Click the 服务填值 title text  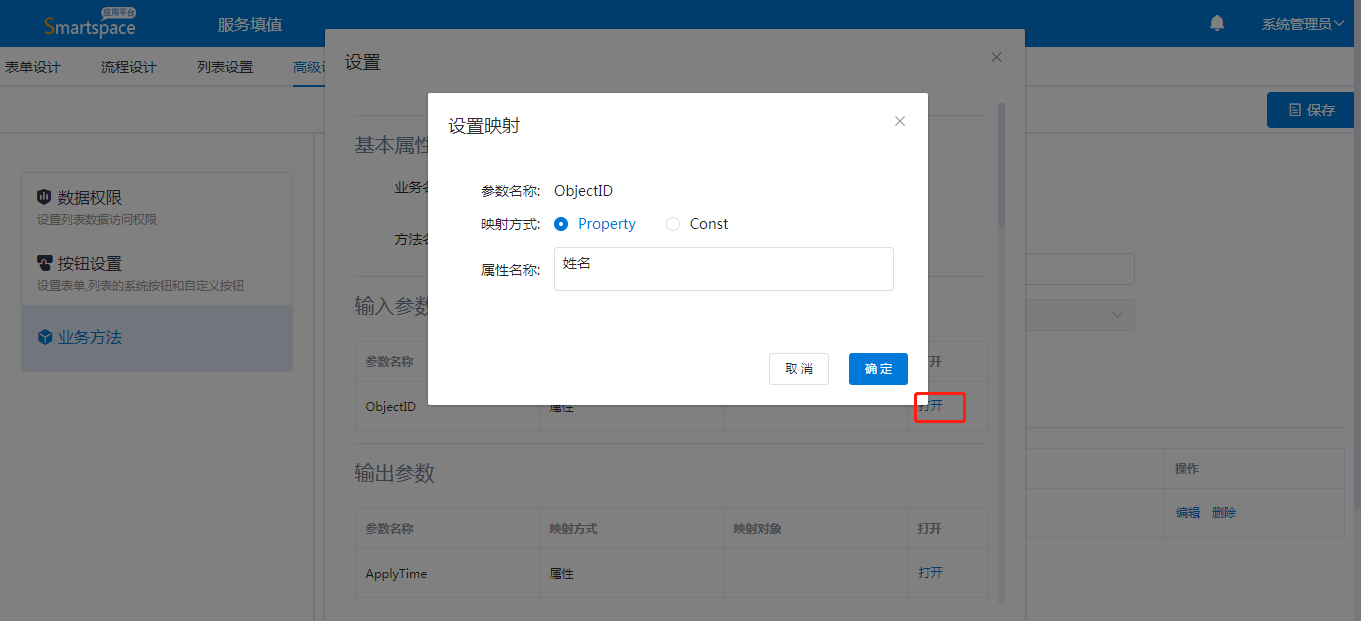click(250, 24)
